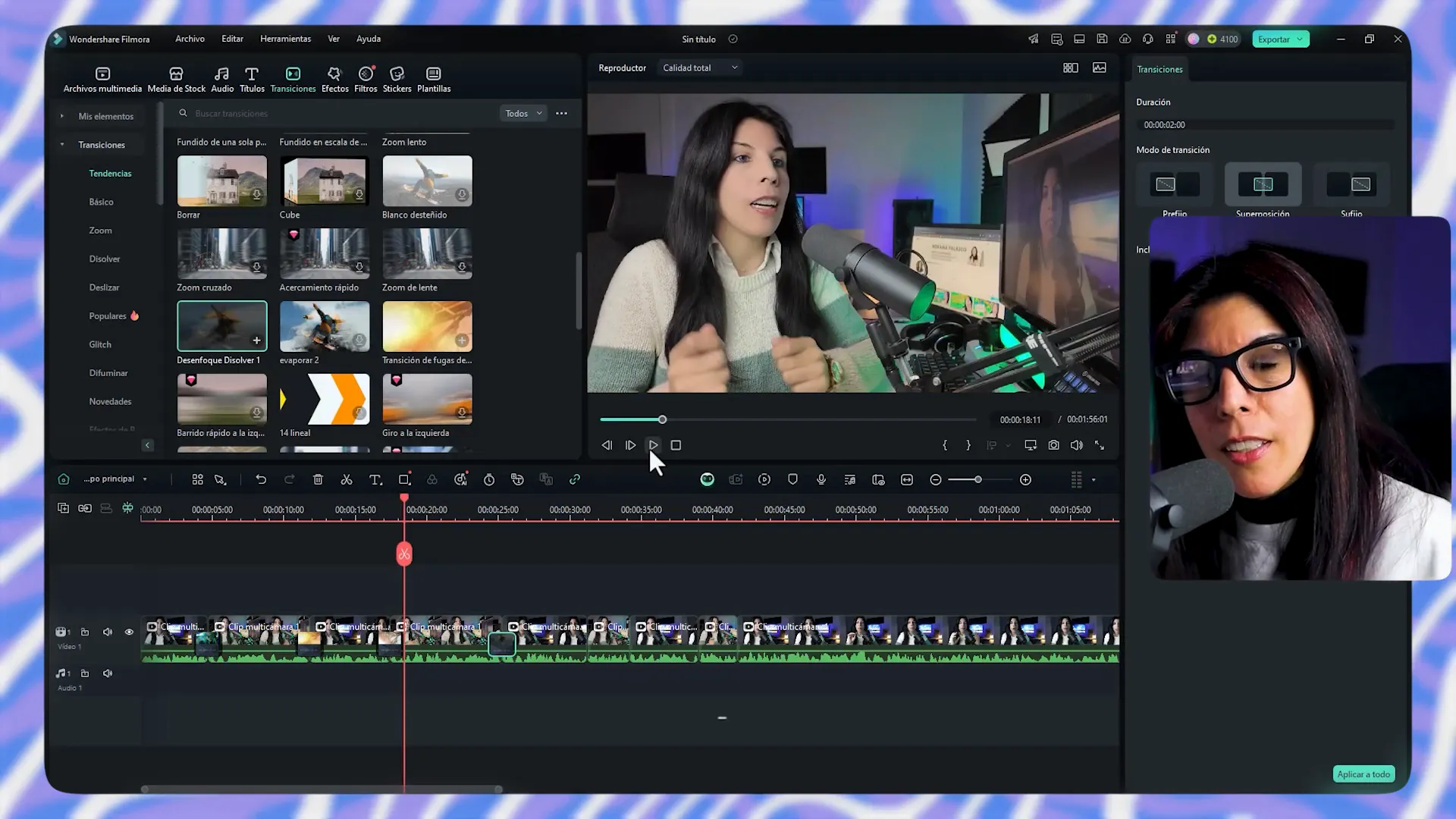Open the main timeline dropdown
The height and width of the screenshot is (819, 1456).
click(115, 479)
